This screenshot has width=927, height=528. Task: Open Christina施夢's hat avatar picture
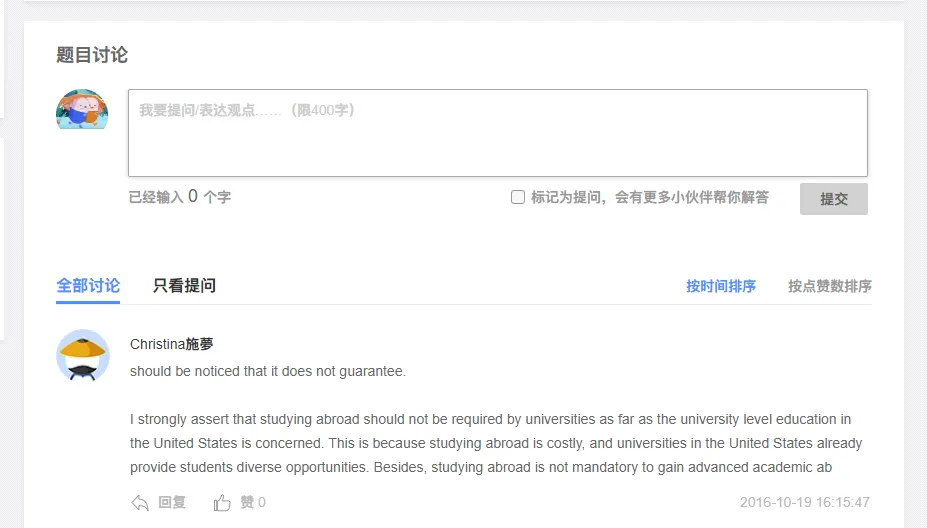pyautogui.click(x=83, y=356)
